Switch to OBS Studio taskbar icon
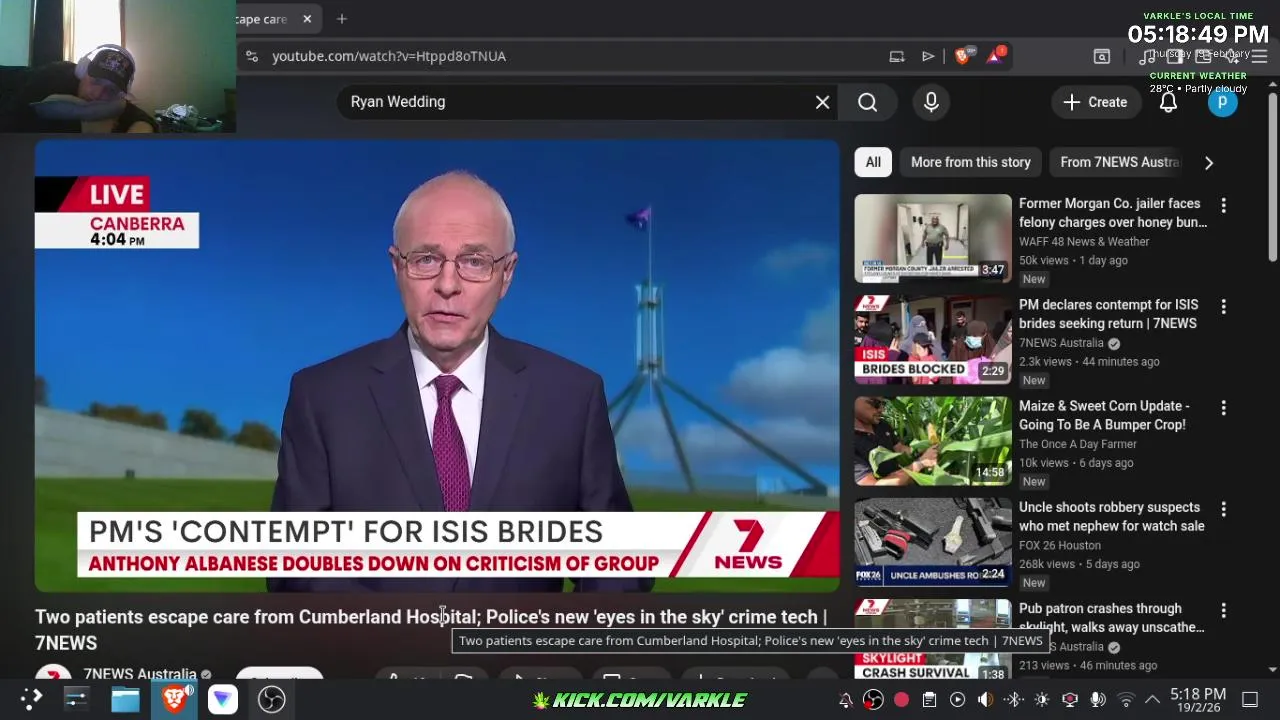Viewport: 1280px width, 720px height. 272,699
